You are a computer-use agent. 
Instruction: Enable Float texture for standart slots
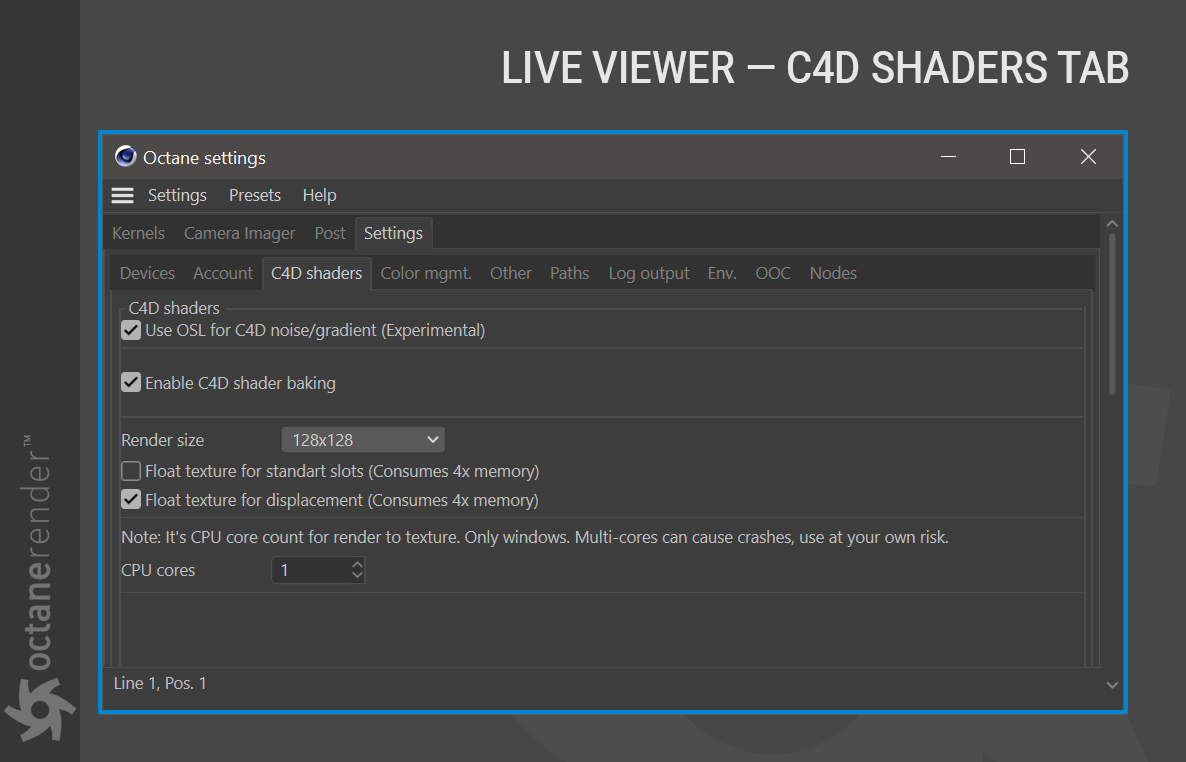[x=131, y=471]
